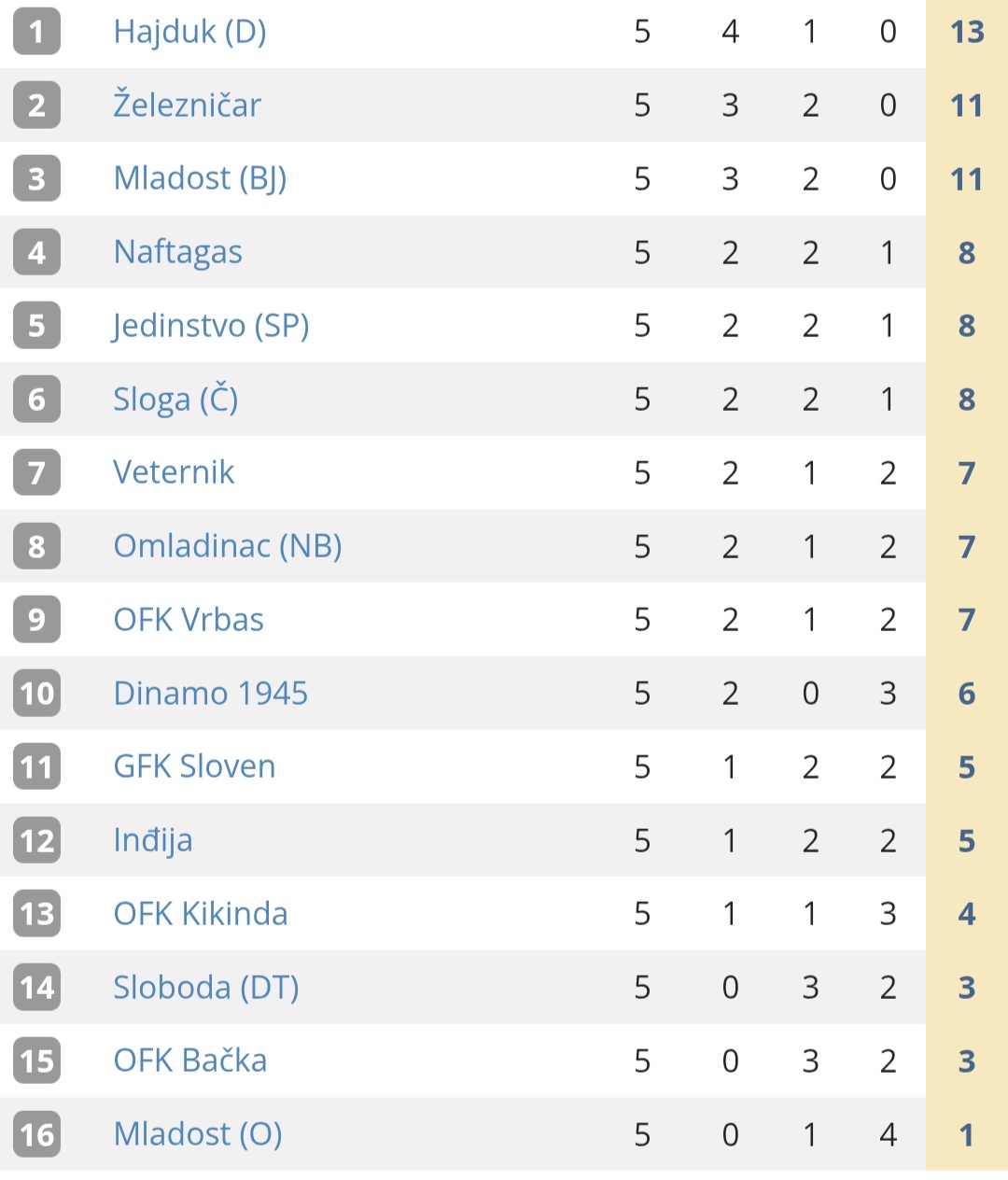Screen dimensions: 1008x1180
Task: Click Hajduk's 13 points value
Action: [967, 32]
